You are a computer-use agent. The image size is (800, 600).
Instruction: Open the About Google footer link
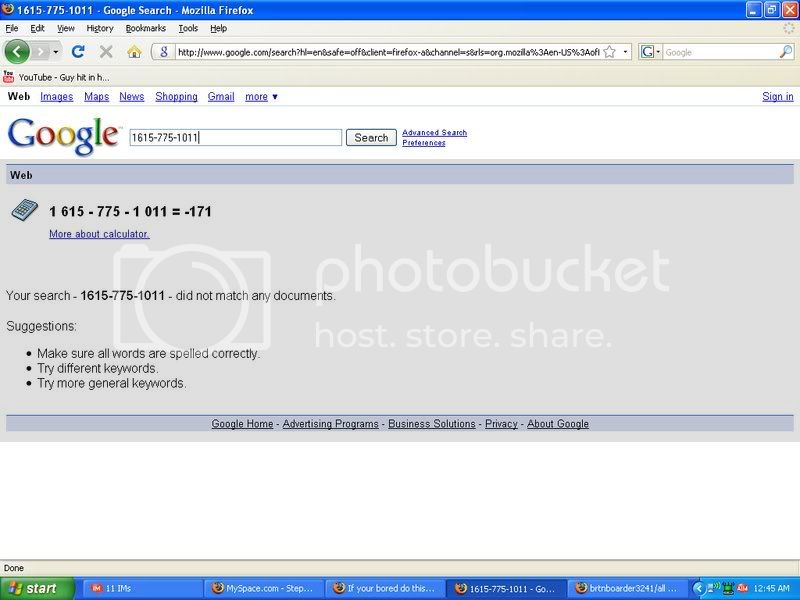point(558,424)
